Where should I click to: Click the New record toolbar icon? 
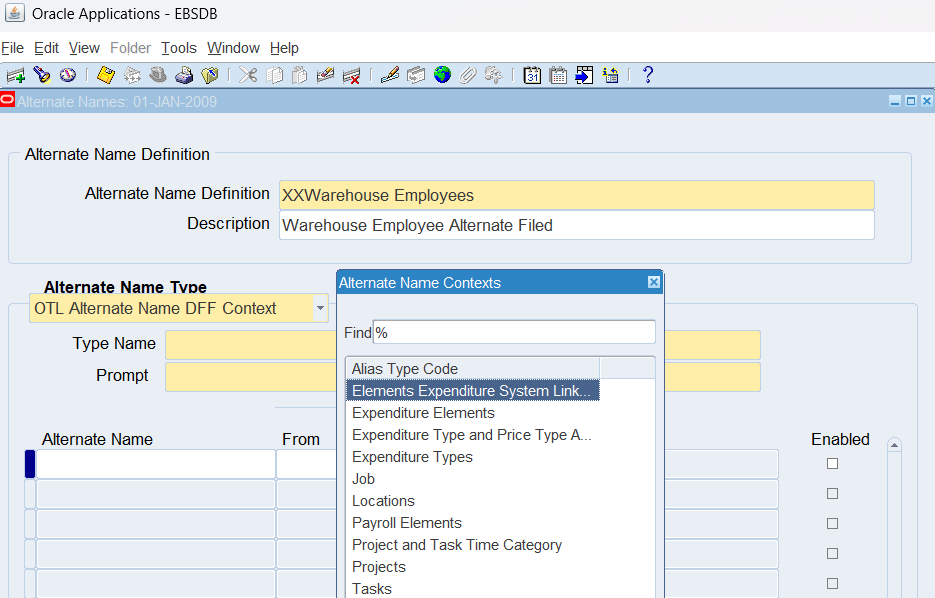pos(15,75)
